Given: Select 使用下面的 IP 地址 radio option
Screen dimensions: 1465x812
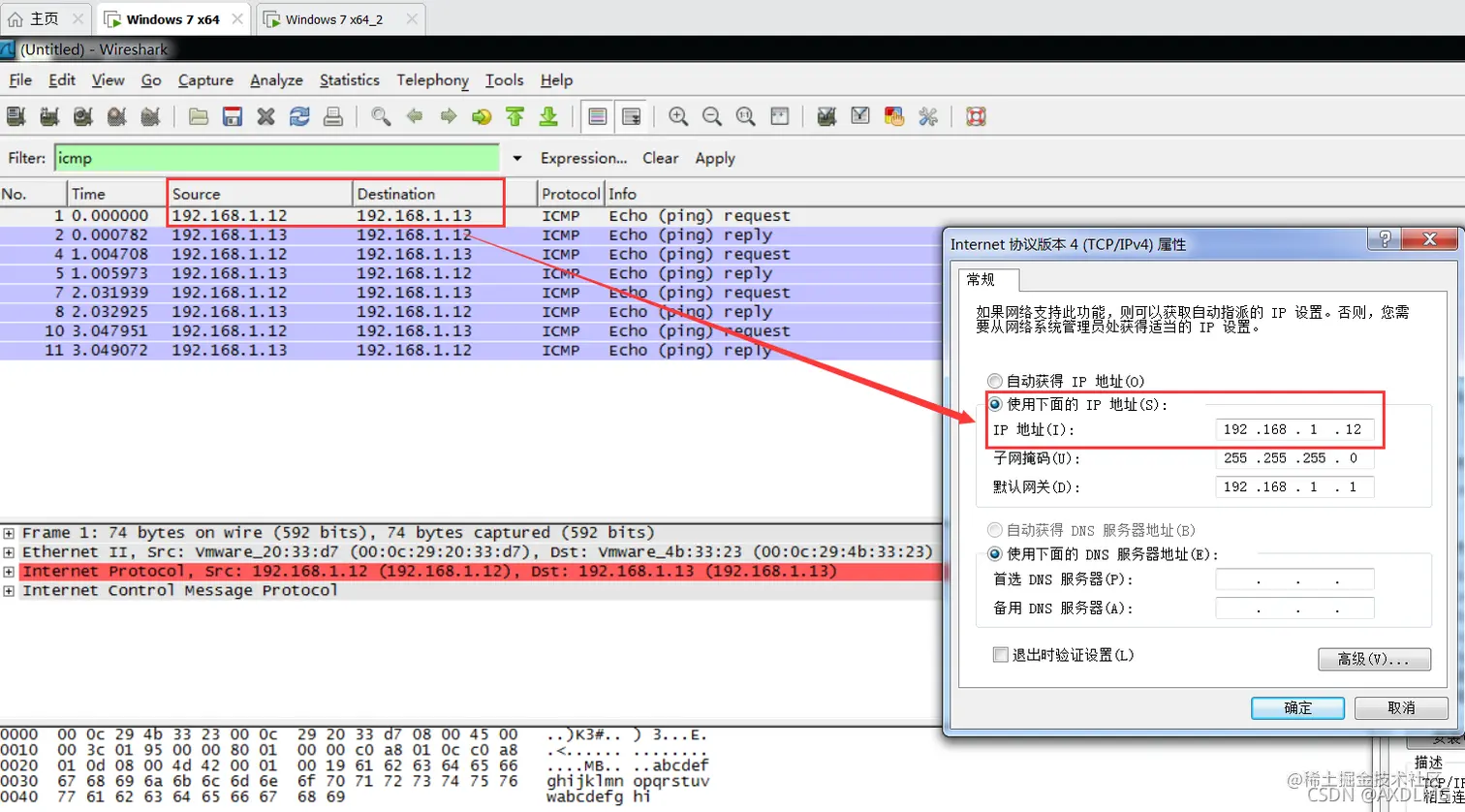Looking at the screenshot, I should pyautogui.click(x=994, y=404).
